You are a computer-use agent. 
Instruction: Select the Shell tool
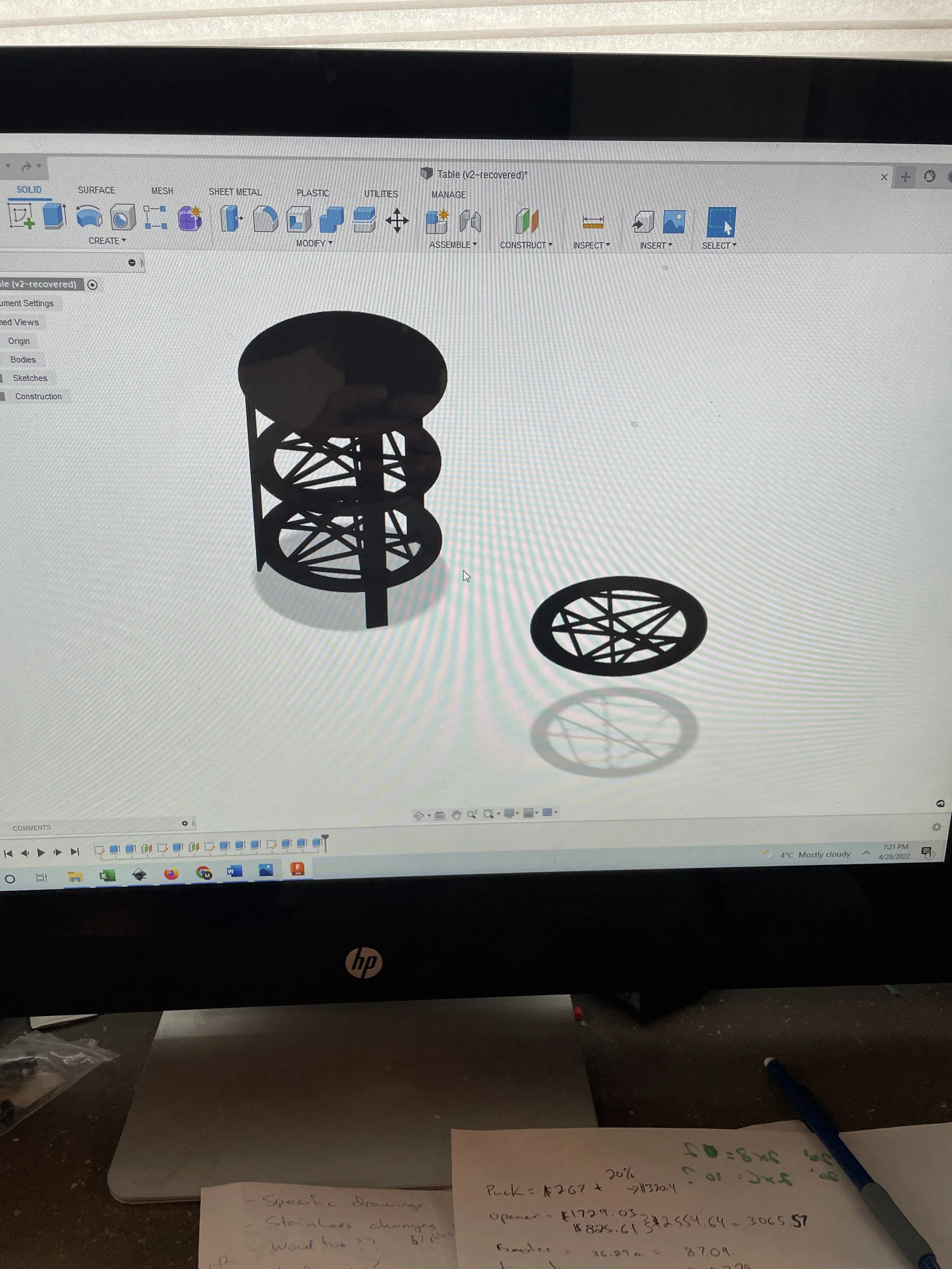(x=299, y=220)
